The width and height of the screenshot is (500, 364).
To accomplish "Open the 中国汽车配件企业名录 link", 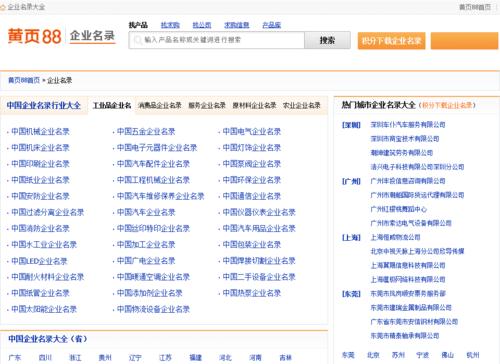I will [153, 164].
